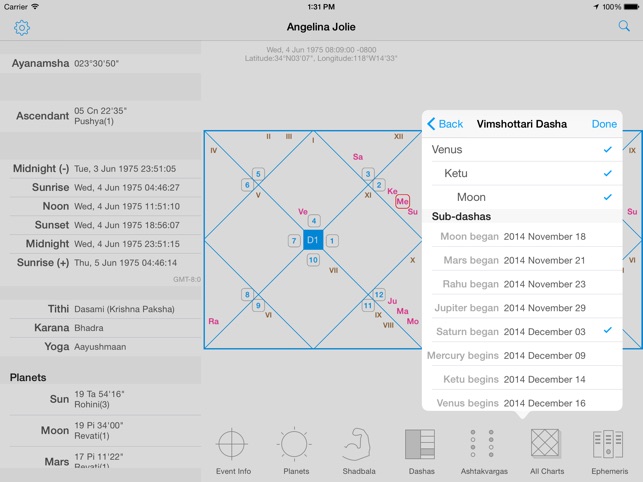This screenshot has width=643, height=482.
Task: Tap Sun 19 Ta 54'16" planet row
Action: 100,399
